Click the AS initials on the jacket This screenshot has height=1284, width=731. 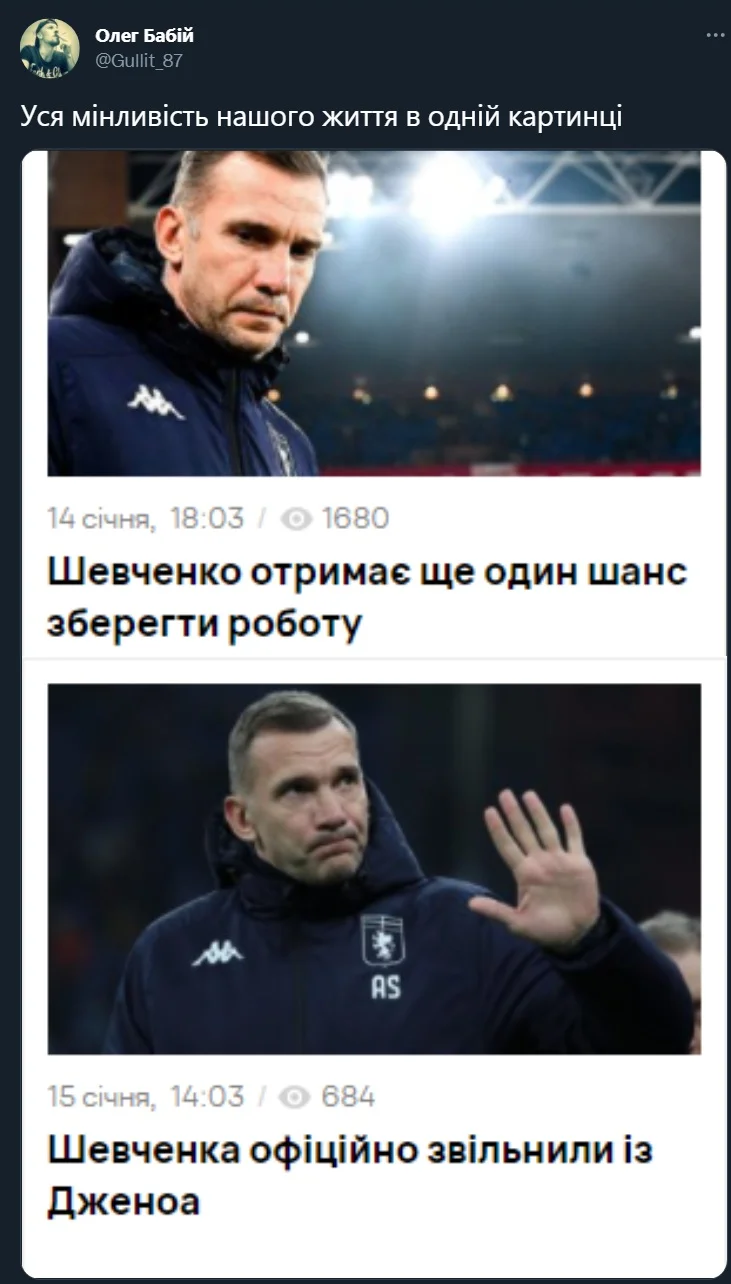(x=385, y=987)
